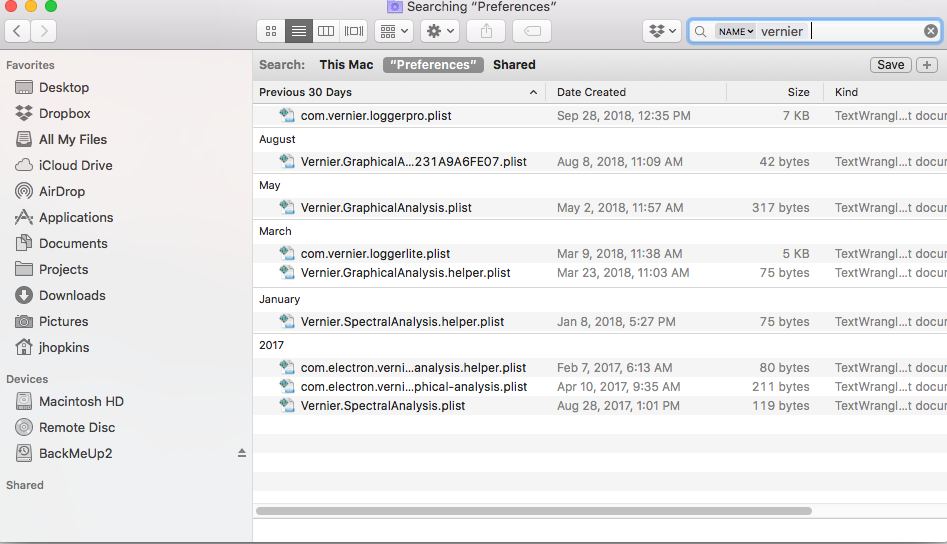Viewport: 947px width, 544px height.
Task: Open the item arrangement dropdown
Action: click(x=394, y=31)
